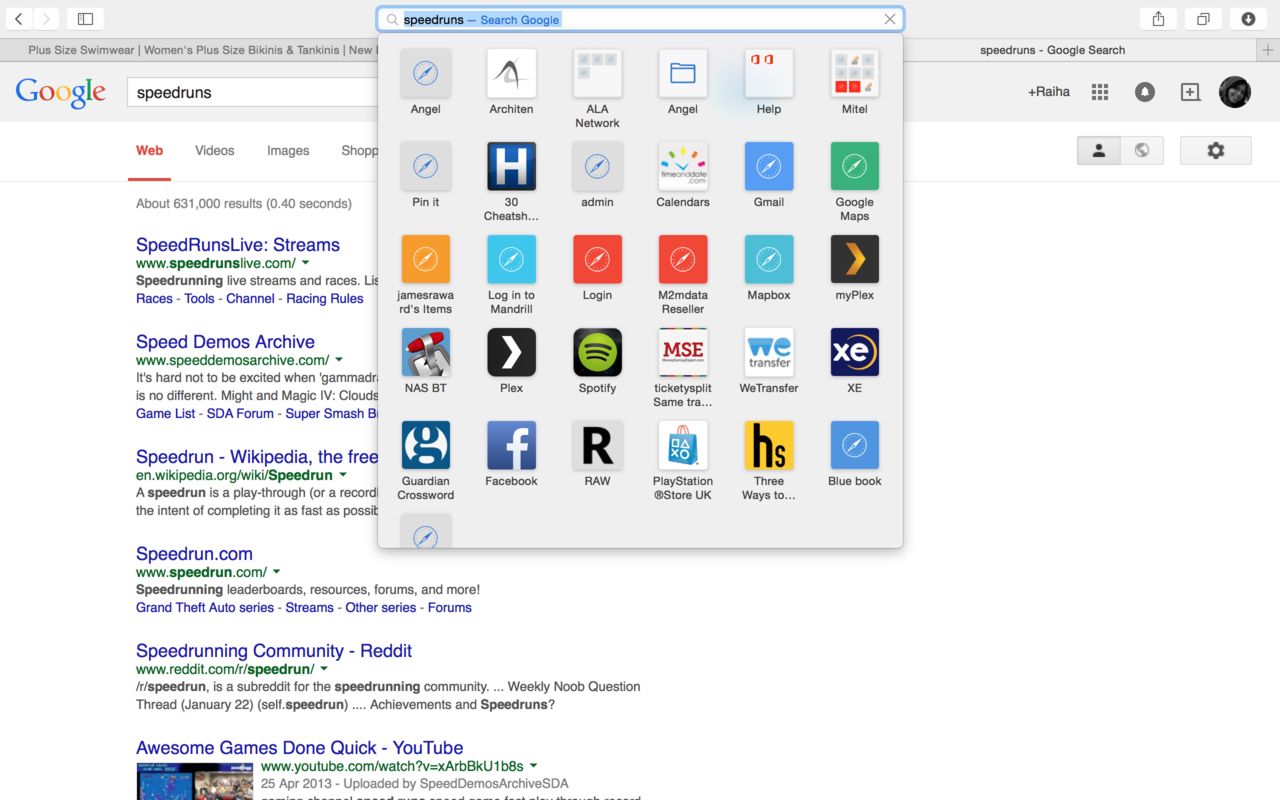Open the Guardian Crossword favorite
Viewport: 1280px width, 800px height.
(425, 445)
